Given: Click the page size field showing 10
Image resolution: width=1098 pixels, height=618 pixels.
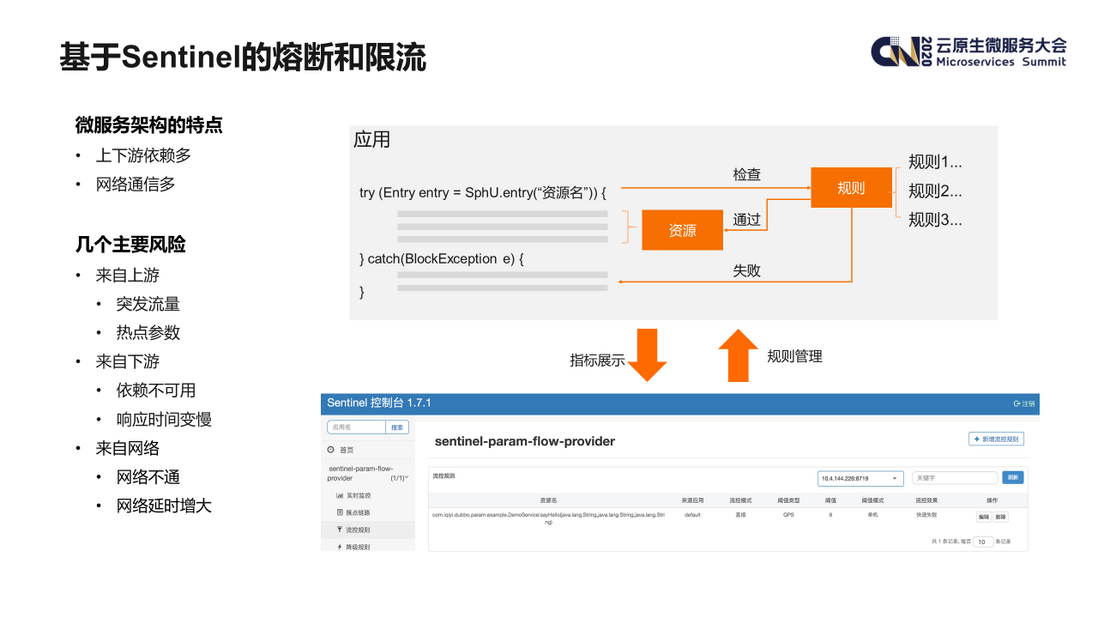Looking at the screenshot, I should coord(983,542).
